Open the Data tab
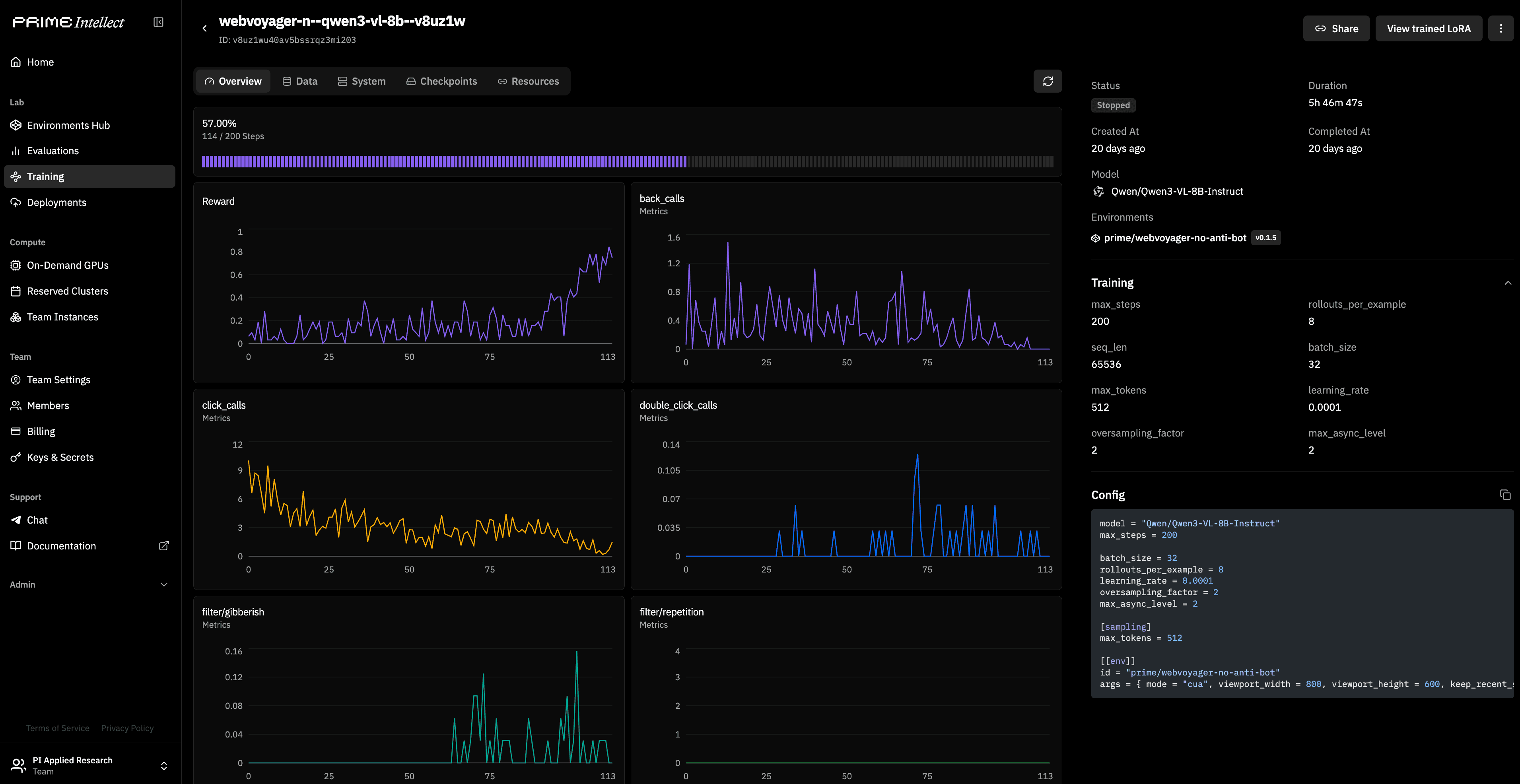 pos(300,82)
